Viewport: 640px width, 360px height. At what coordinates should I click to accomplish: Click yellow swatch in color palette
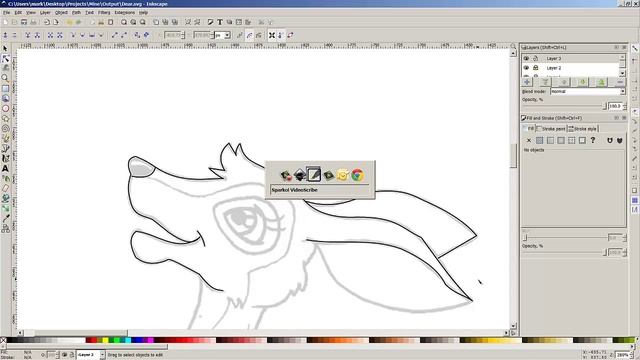tap(105, 340)
